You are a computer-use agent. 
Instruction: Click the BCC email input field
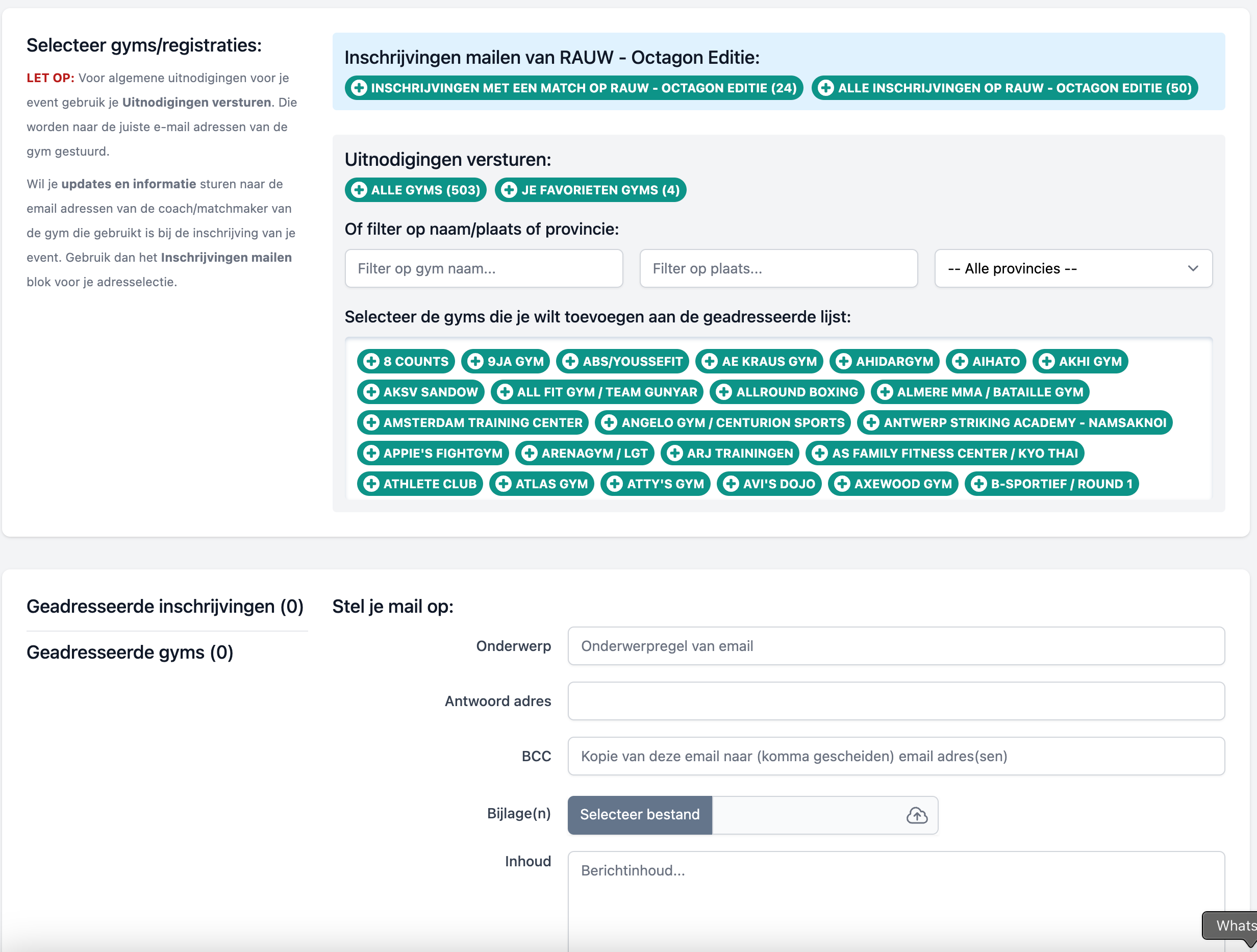(896, 757)
